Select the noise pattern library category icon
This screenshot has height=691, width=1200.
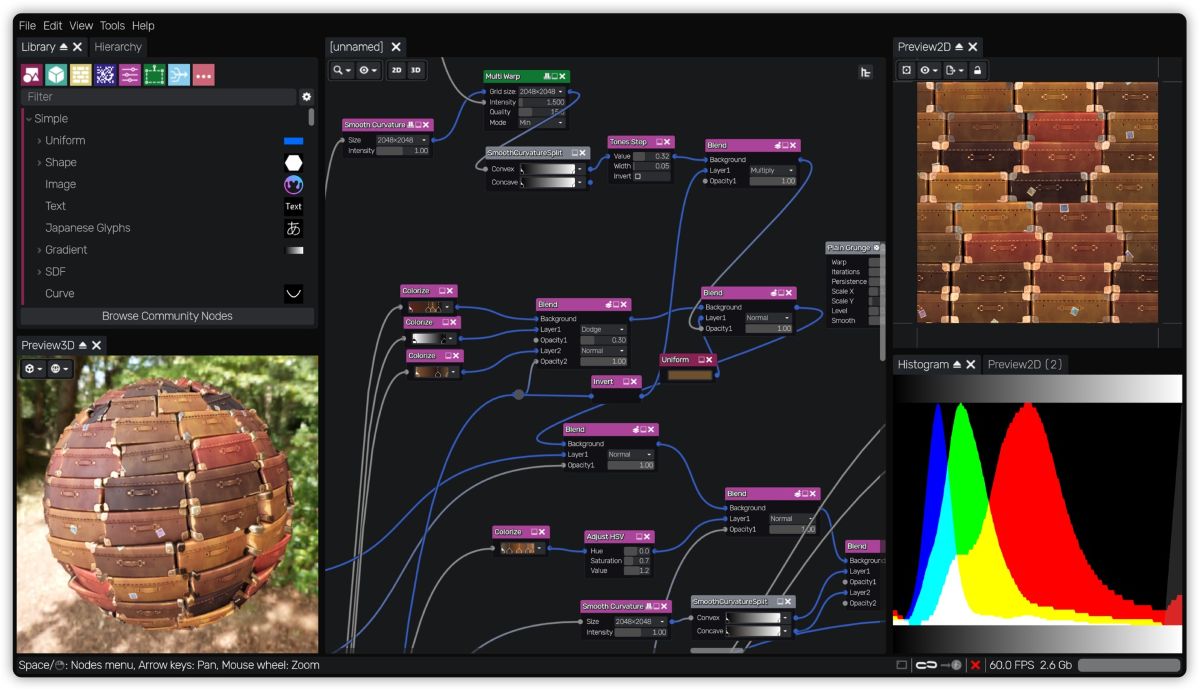click(x=105, y=75)
